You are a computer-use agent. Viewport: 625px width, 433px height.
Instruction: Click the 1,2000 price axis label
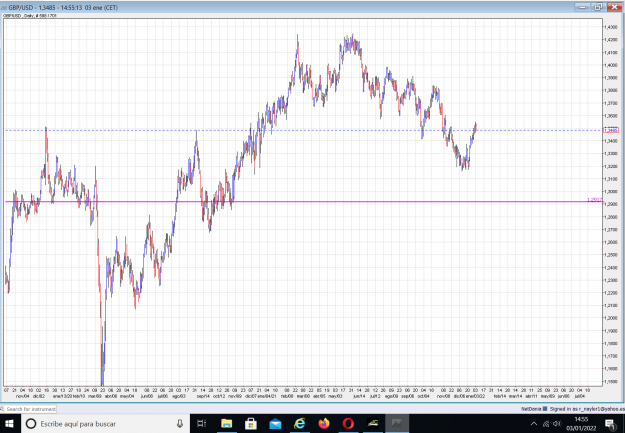(x=611, y=318)
